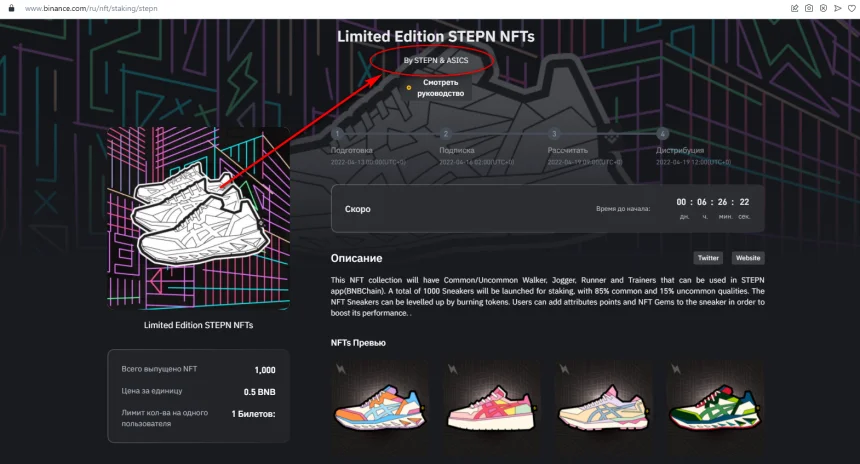
Task: Select step 2 Подписка in timeline
Action: [x=446, y=133]
